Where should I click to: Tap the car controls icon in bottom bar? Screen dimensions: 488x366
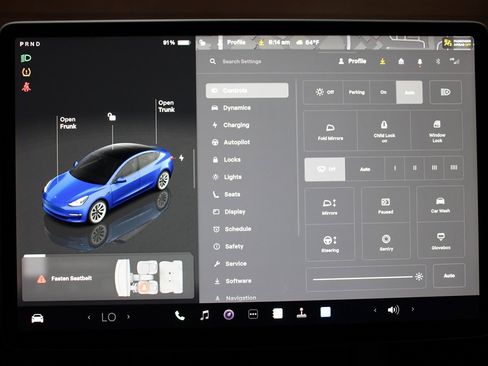tap(37, 318)
